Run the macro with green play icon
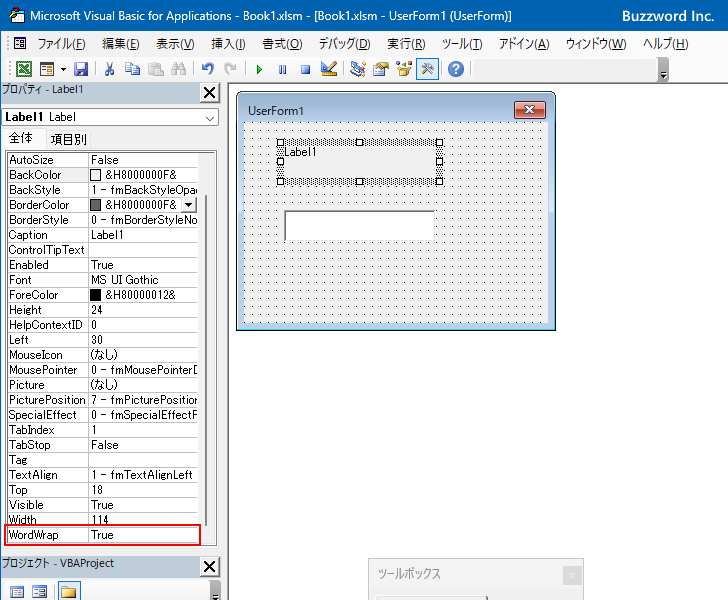728x600 pixels. [x=259, y=69]
